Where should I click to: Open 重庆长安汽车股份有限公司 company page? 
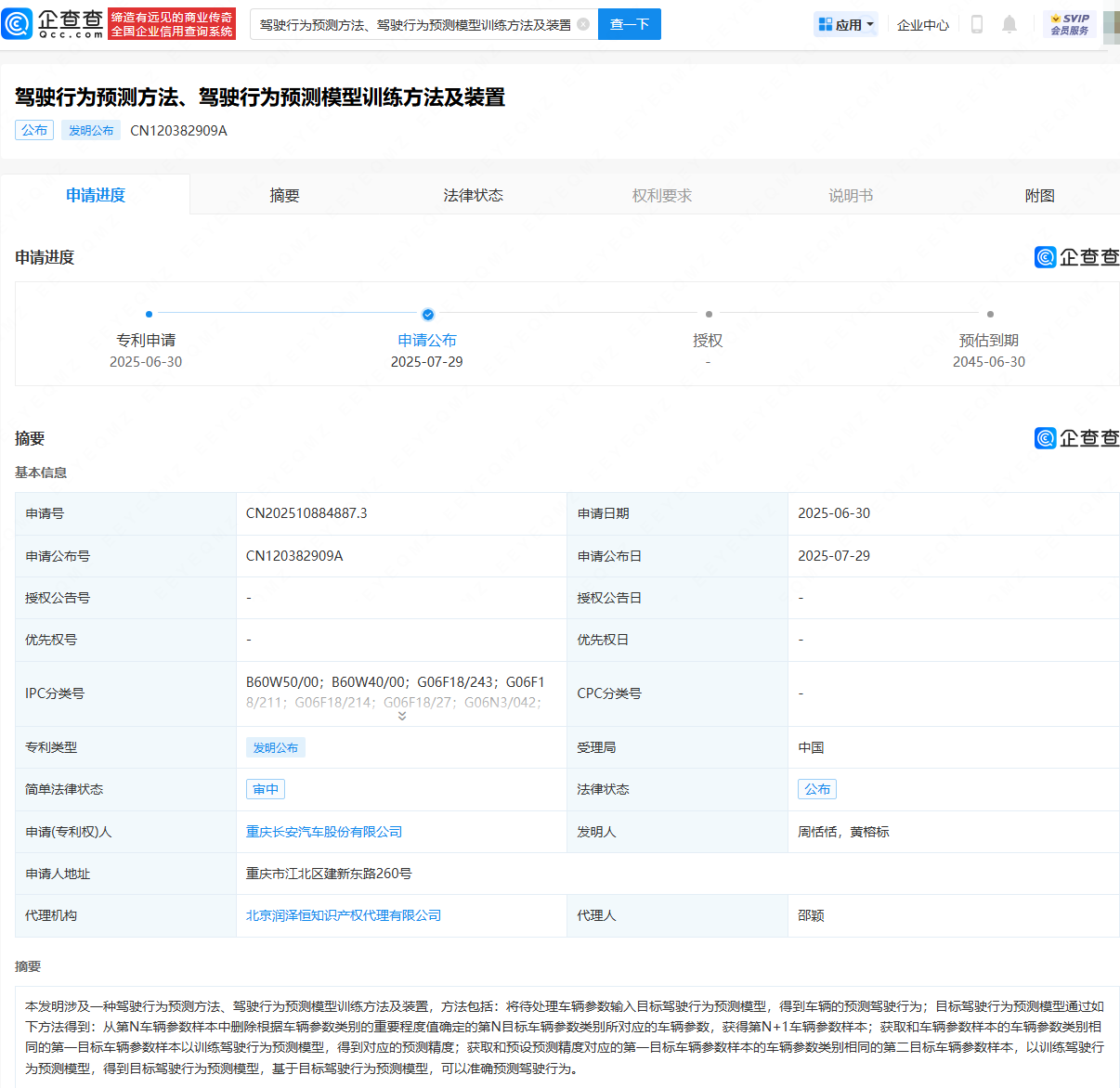(324, 832)
